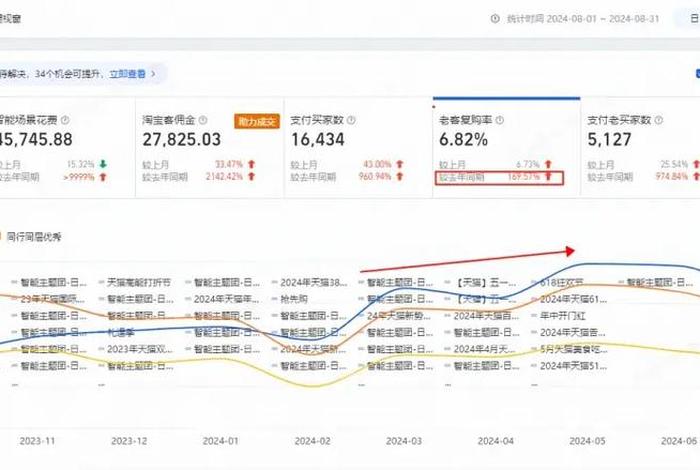Click the 2023-11 axis label

37,441
